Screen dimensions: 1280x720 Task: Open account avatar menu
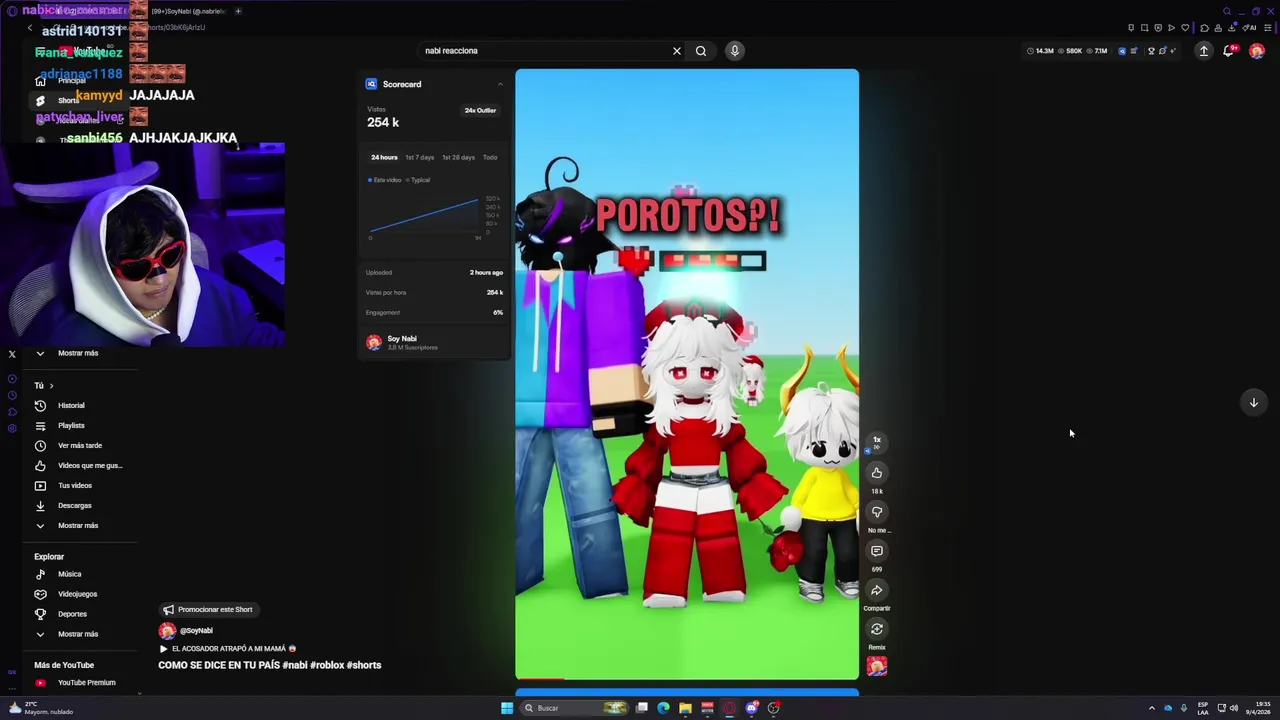point(1257,51)
